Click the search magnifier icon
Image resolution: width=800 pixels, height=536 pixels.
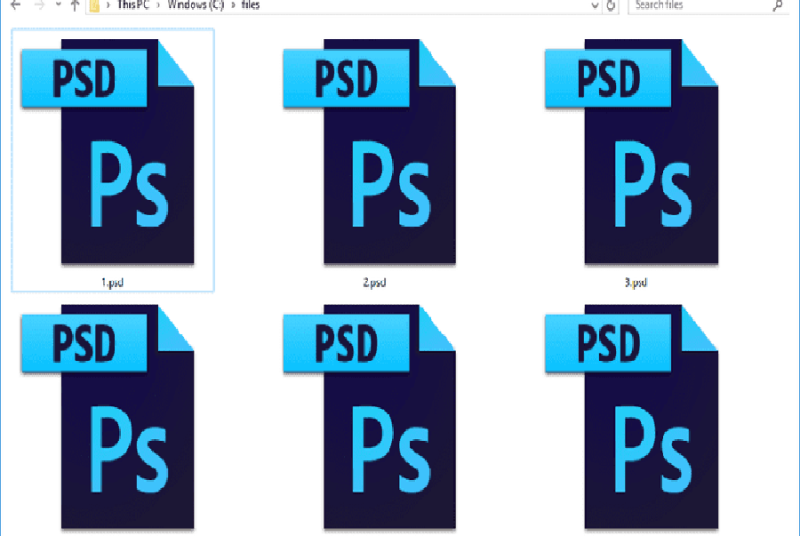point(778,6)
